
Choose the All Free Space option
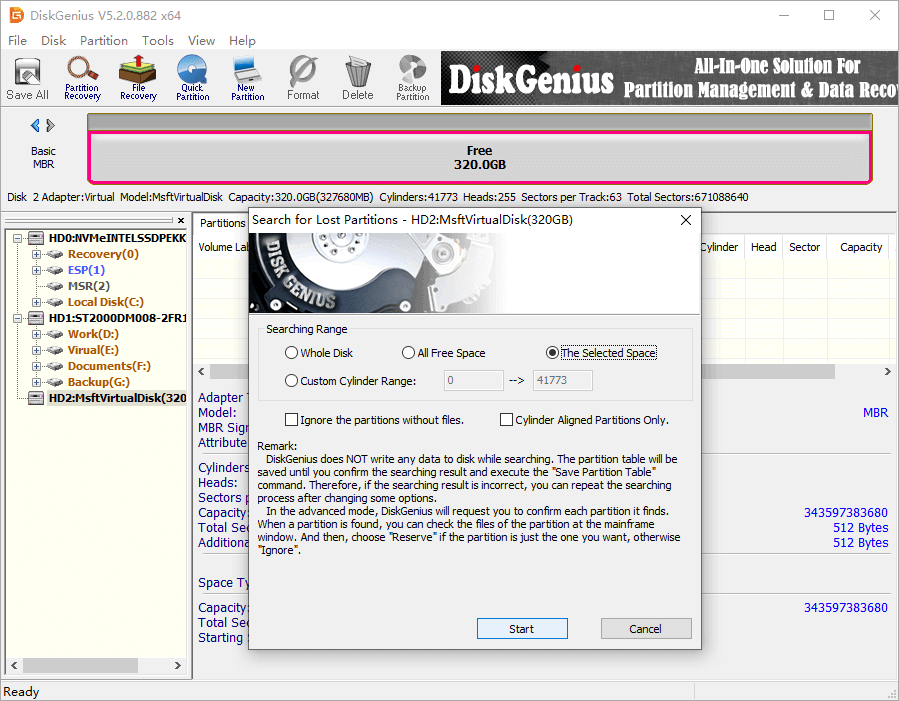pyautogui.click(x=408, y=353)
